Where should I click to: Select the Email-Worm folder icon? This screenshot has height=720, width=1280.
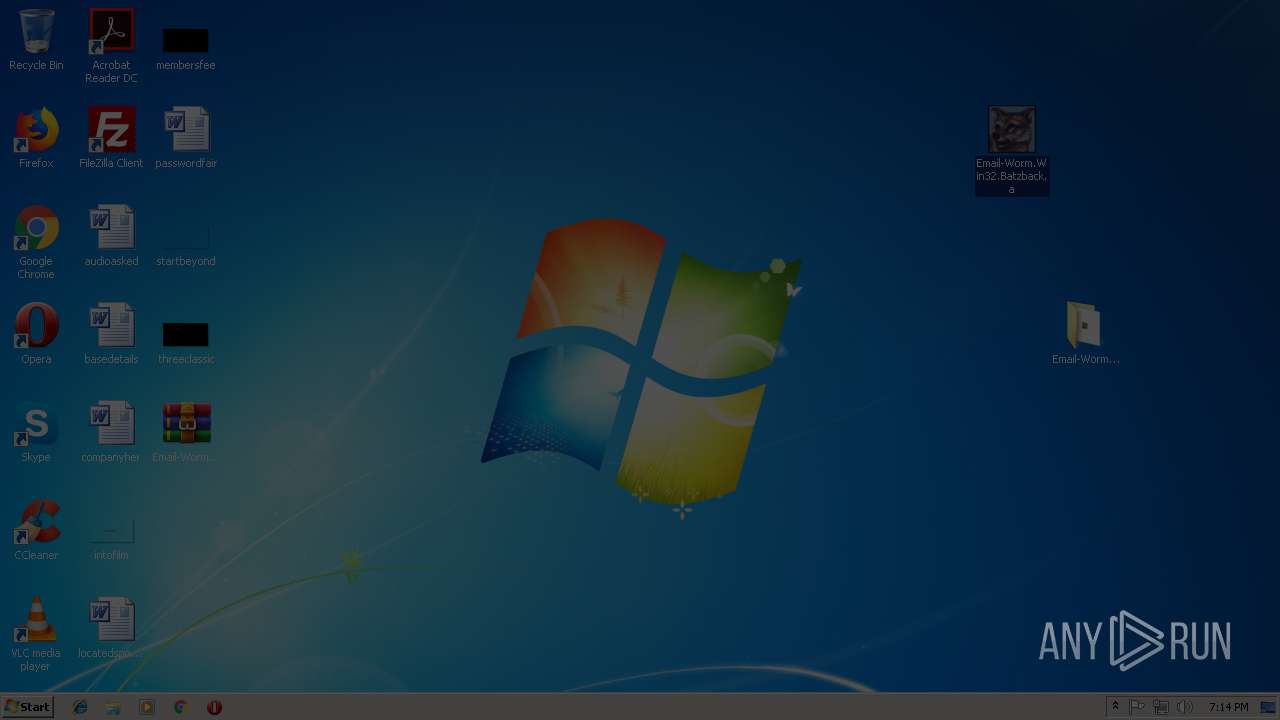tap(1085, 334)
